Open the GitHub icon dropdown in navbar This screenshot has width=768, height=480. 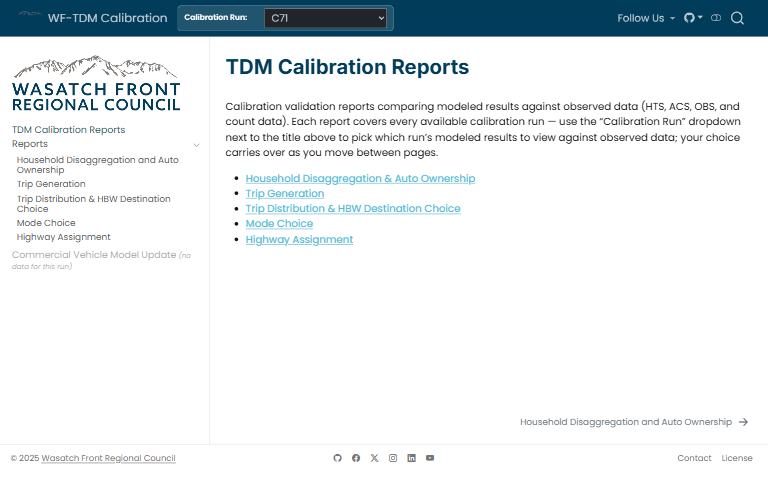point(693,18)
